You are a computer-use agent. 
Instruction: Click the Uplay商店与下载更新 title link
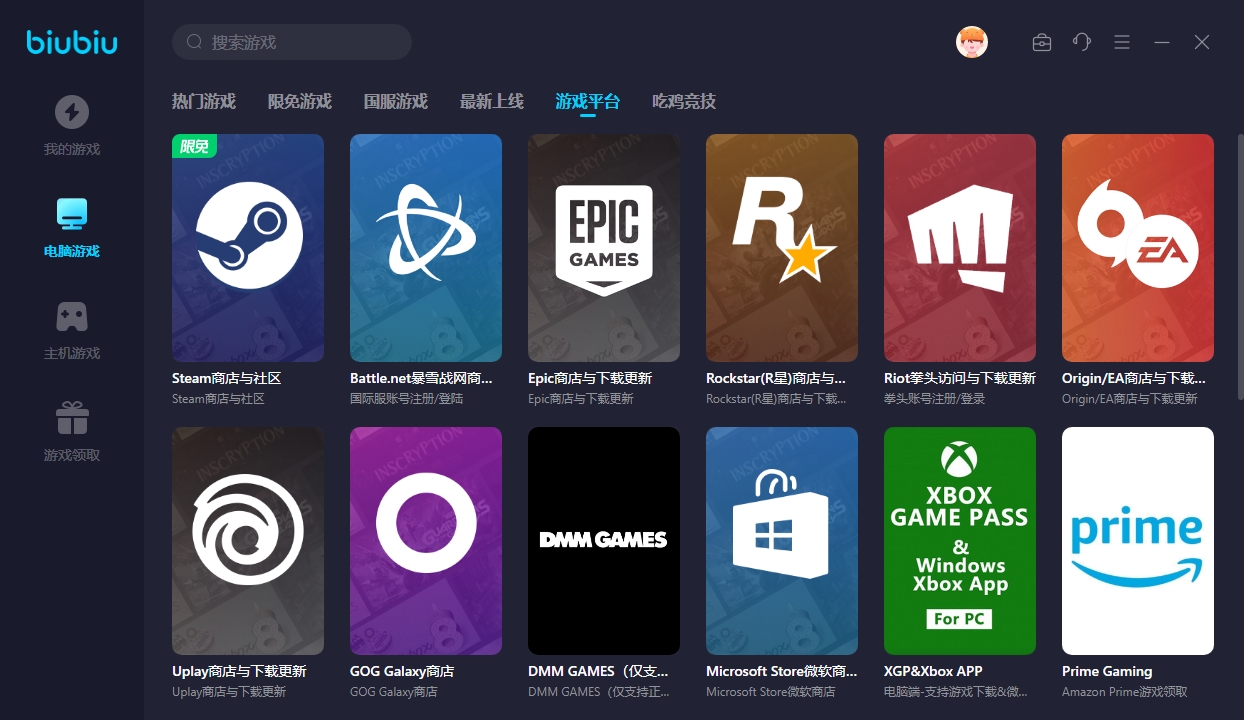coord(239,671)
